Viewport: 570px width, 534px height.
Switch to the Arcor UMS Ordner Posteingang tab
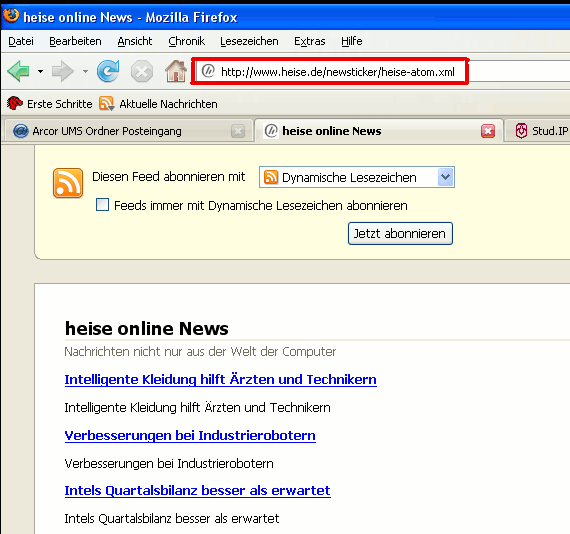point(128,131)
